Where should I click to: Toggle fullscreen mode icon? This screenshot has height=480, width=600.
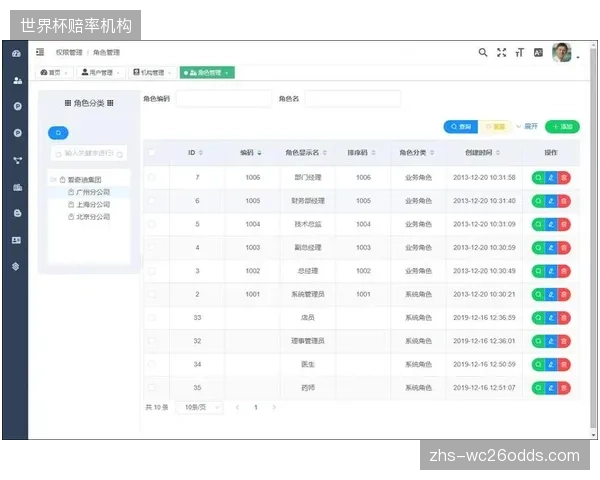pos(501,52)
